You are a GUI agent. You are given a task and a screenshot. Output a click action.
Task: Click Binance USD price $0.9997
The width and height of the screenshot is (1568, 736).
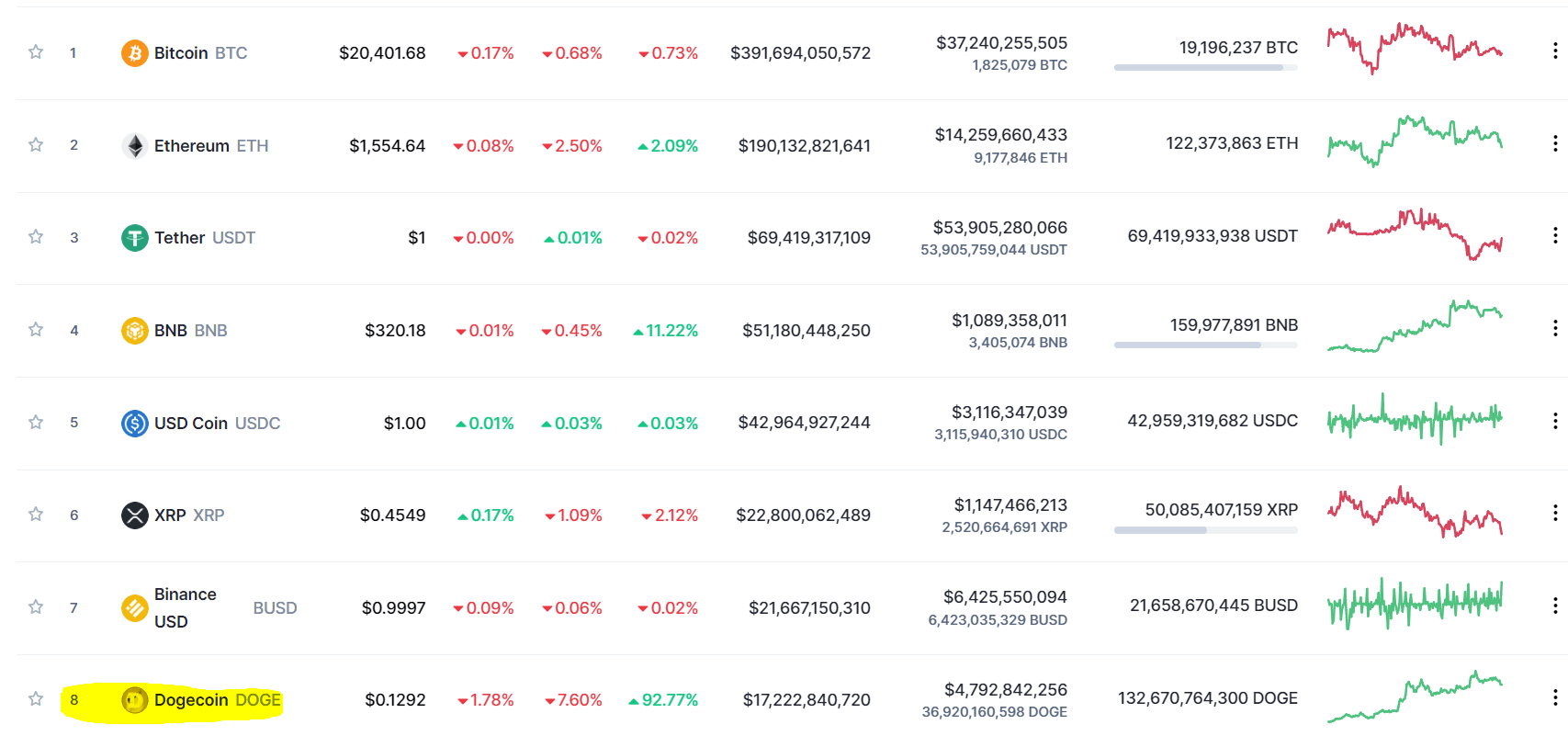pos(394,608)
